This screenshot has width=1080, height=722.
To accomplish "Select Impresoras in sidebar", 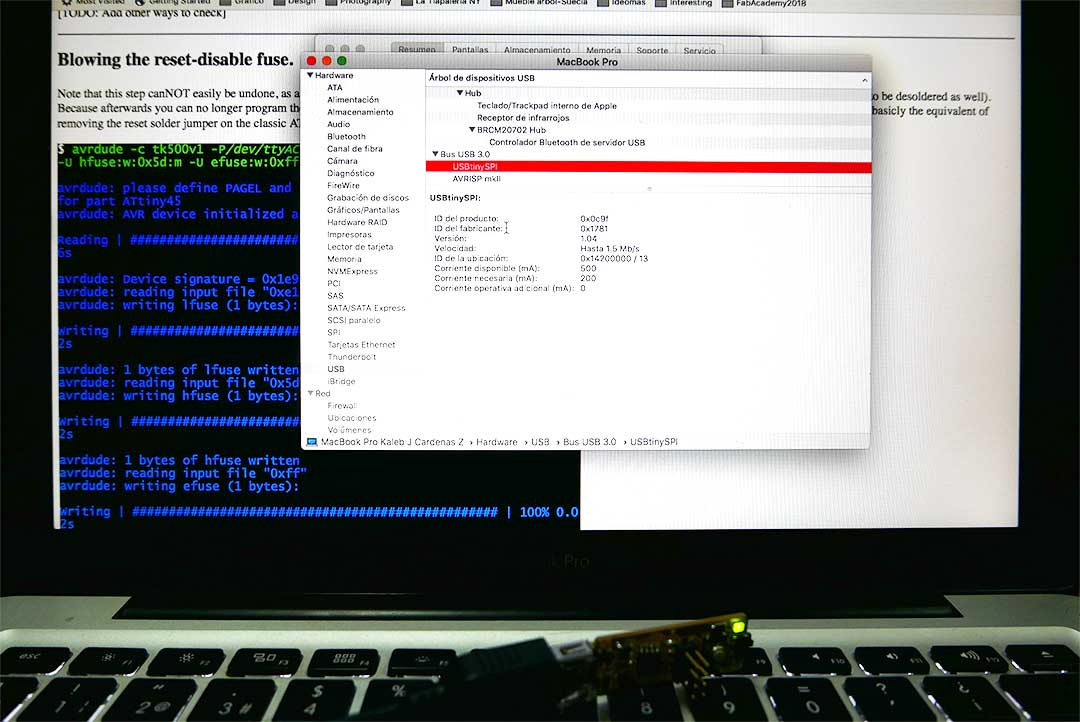I will pos(349,235).
